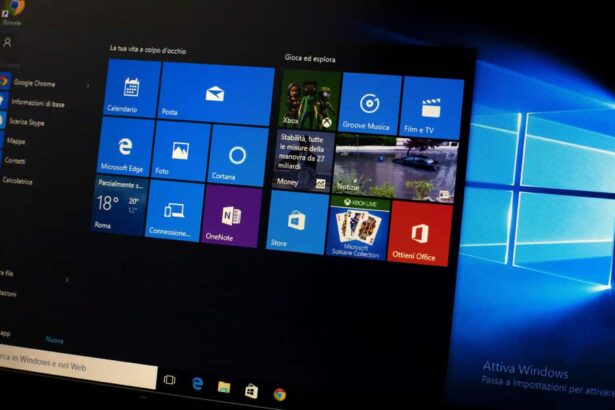615x410 pixels.
Task: Open the Foto tile
Action: (x=181, y=152)
